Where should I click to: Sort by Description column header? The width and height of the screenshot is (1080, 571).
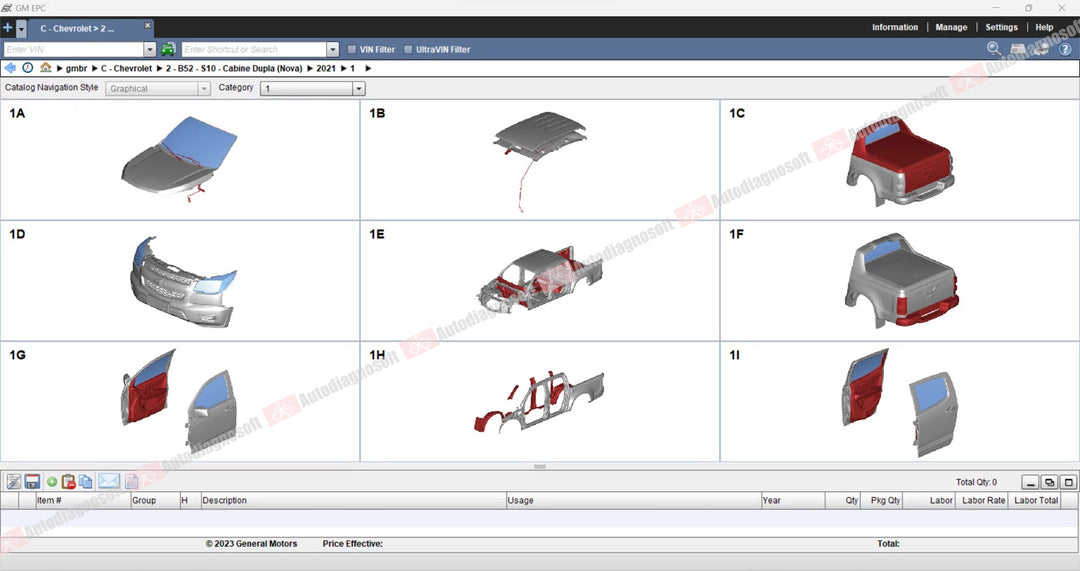(x=353, y=501)
